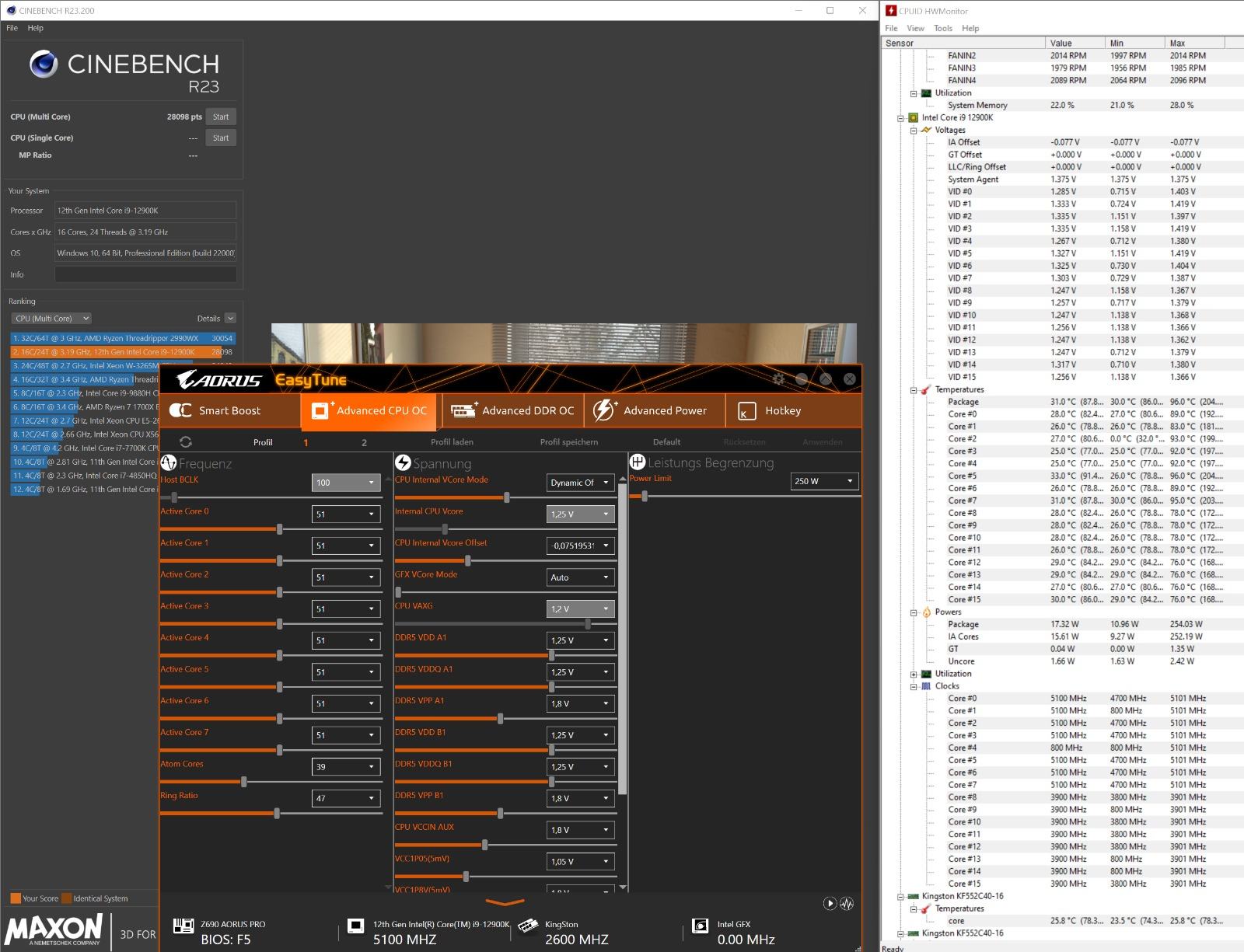
Task: Click the KingSton memory module icon
Action: click(528, 925)
